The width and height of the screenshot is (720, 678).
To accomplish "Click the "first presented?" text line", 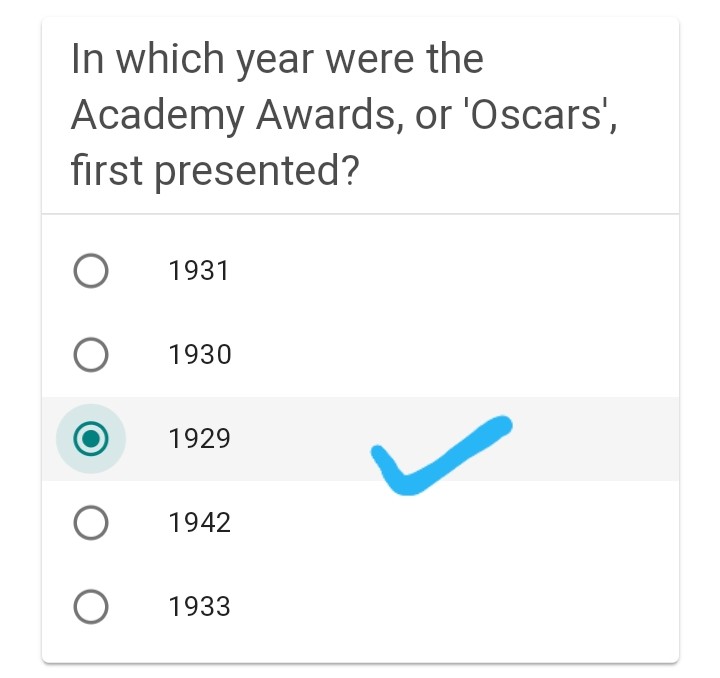I will [215, 172].
